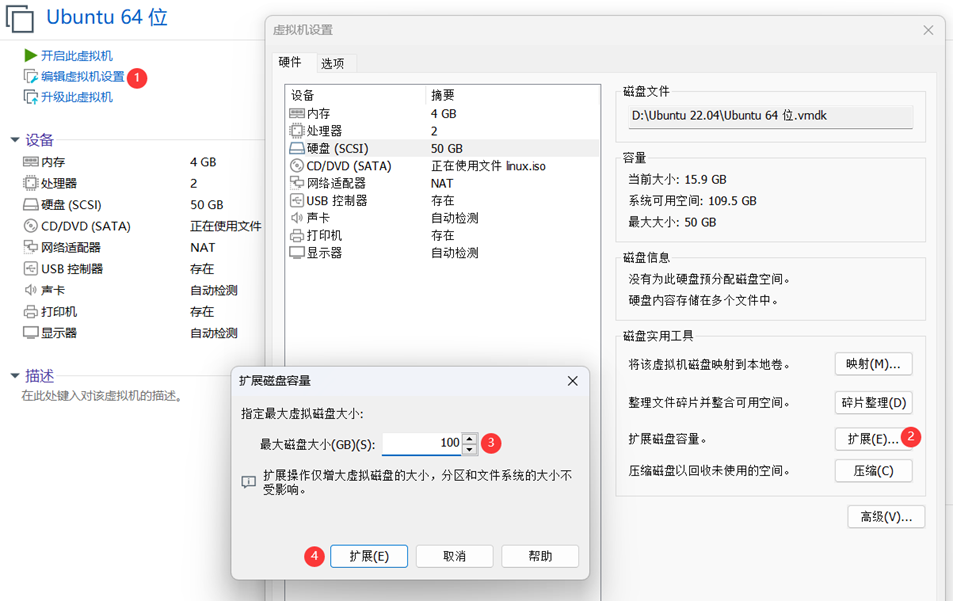Click the 网络适配器 icon in the settings hardware list
The image size is (953, 601).
click(297, 182)
